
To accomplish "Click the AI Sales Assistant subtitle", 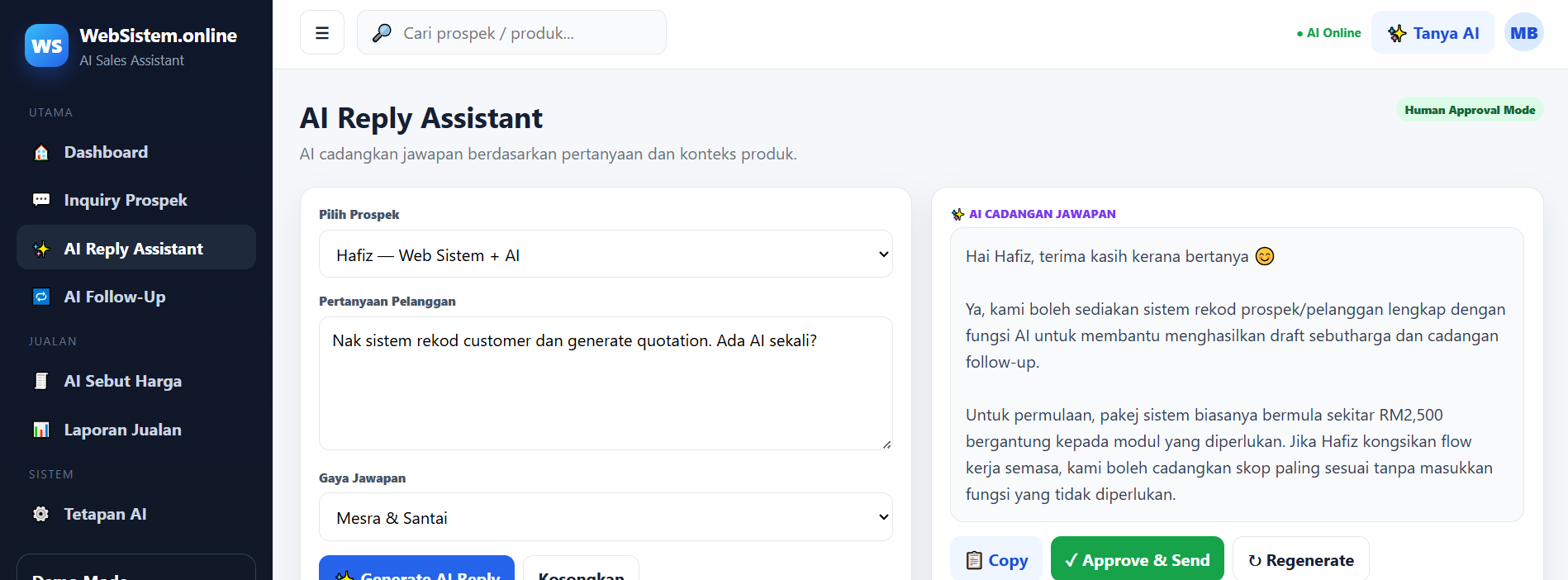I will [x=131, y=60].
